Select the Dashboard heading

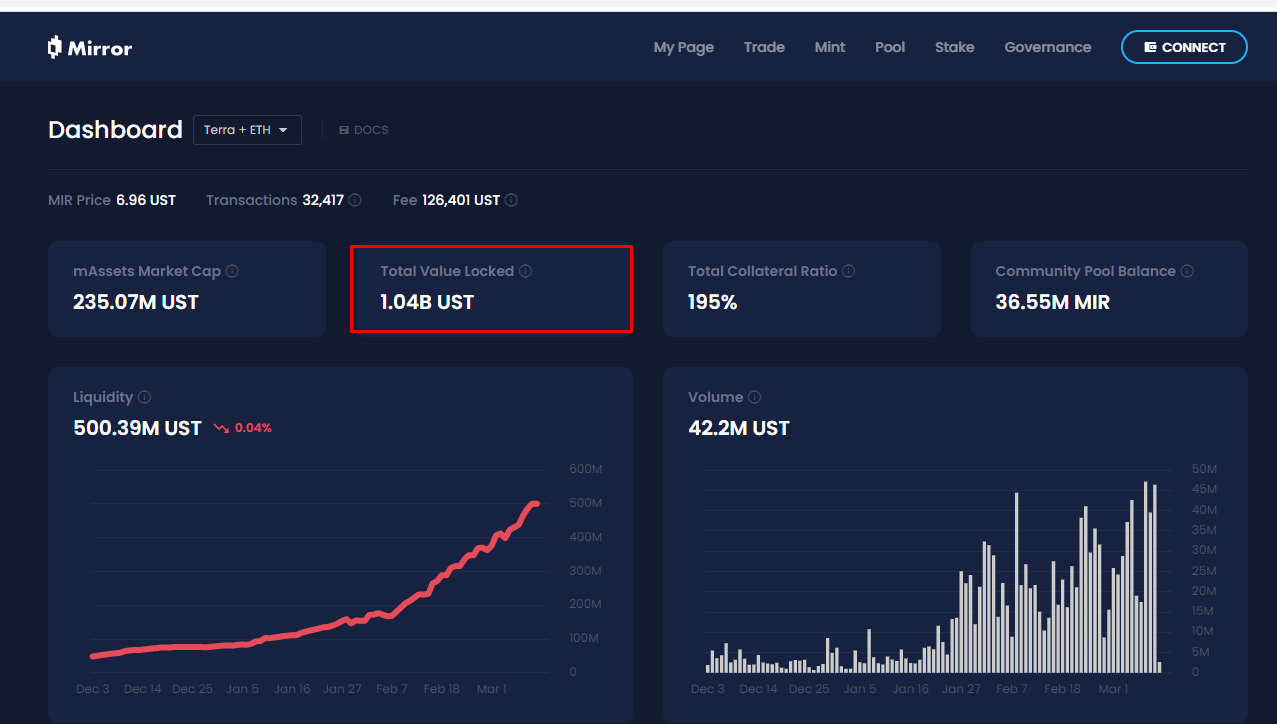point(115,130)
